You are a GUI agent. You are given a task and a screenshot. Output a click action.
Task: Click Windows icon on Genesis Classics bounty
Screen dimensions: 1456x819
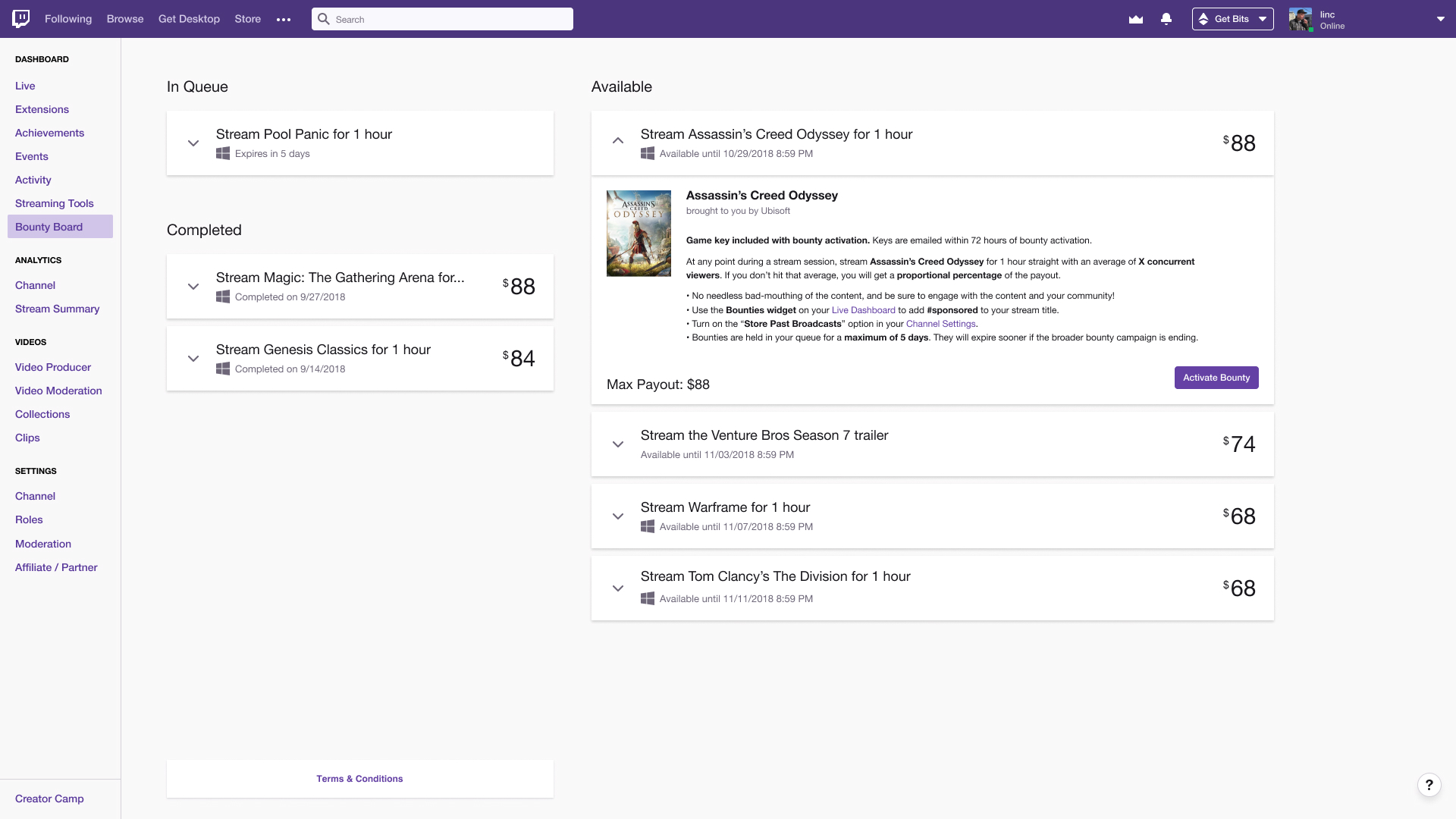223,369
